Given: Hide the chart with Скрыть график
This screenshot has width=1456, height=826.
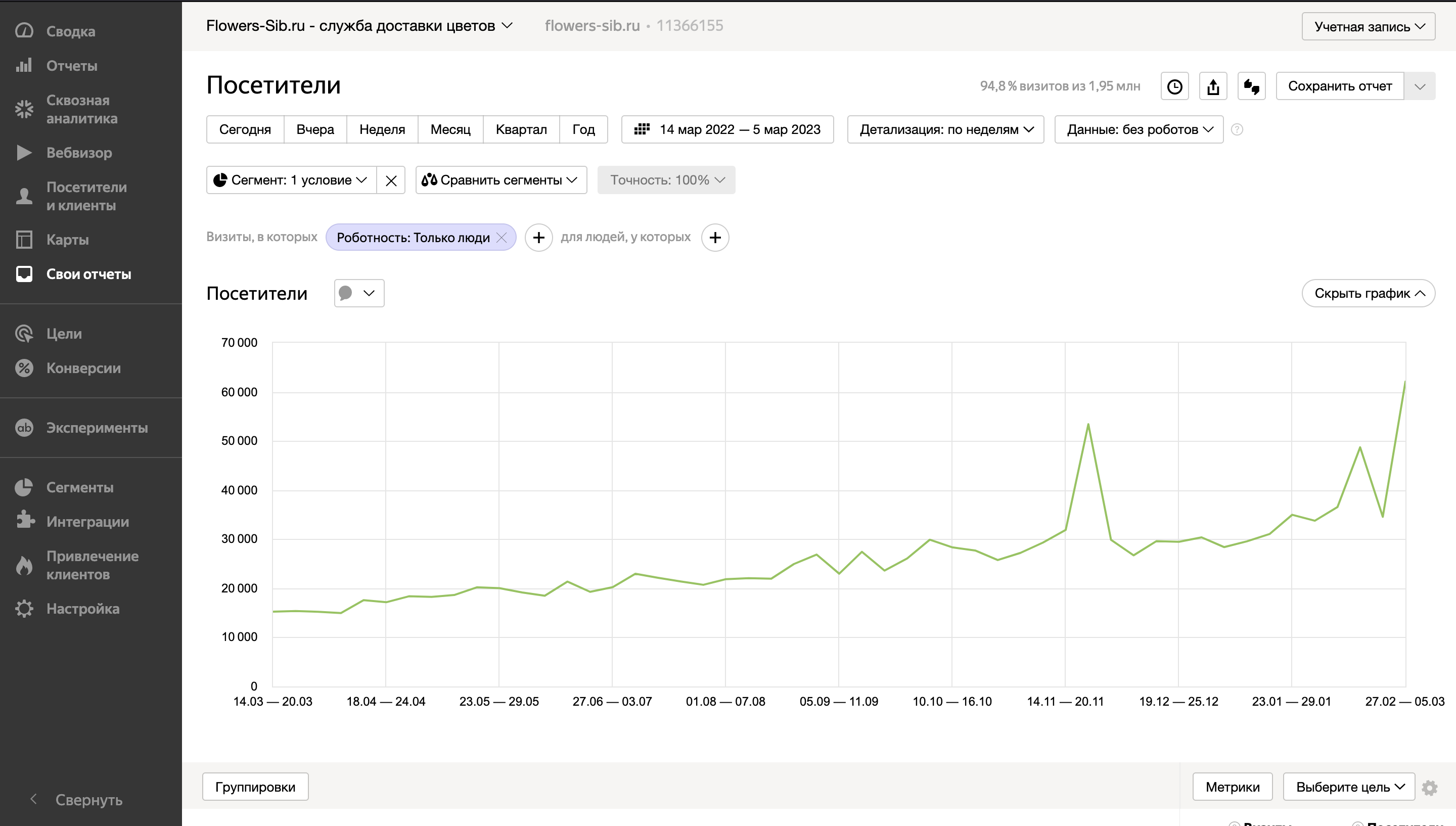Looking at the screenshot, I should pyautogui.click(x=1368, y=293).
